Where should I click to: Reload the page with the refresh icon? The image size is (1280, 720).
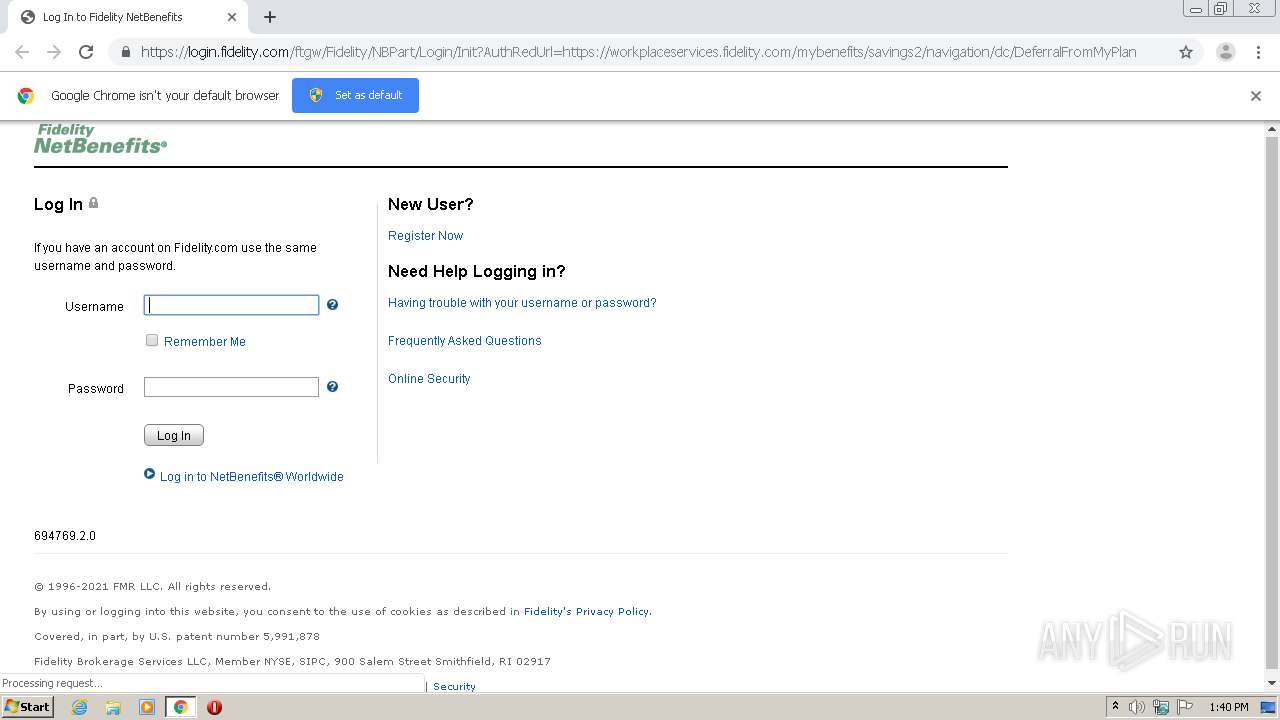86,52
